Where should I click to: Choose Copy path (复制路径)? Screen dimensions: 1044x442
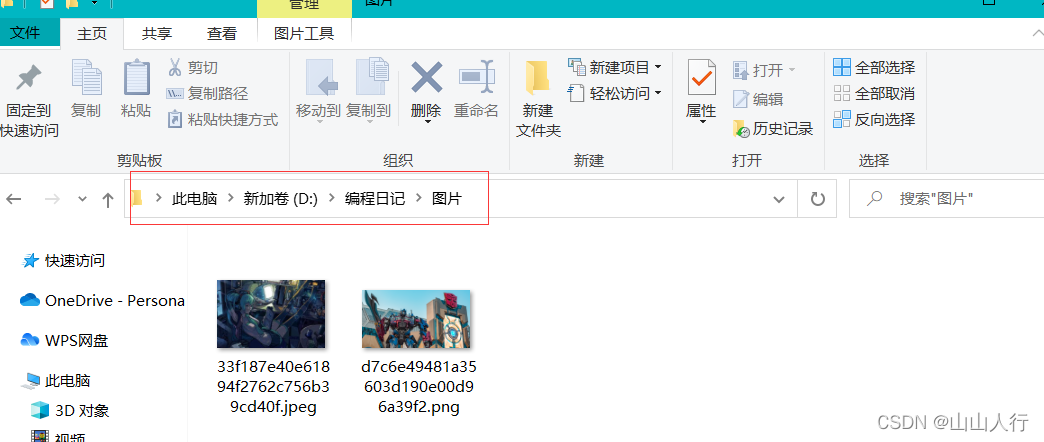(207, 93)
